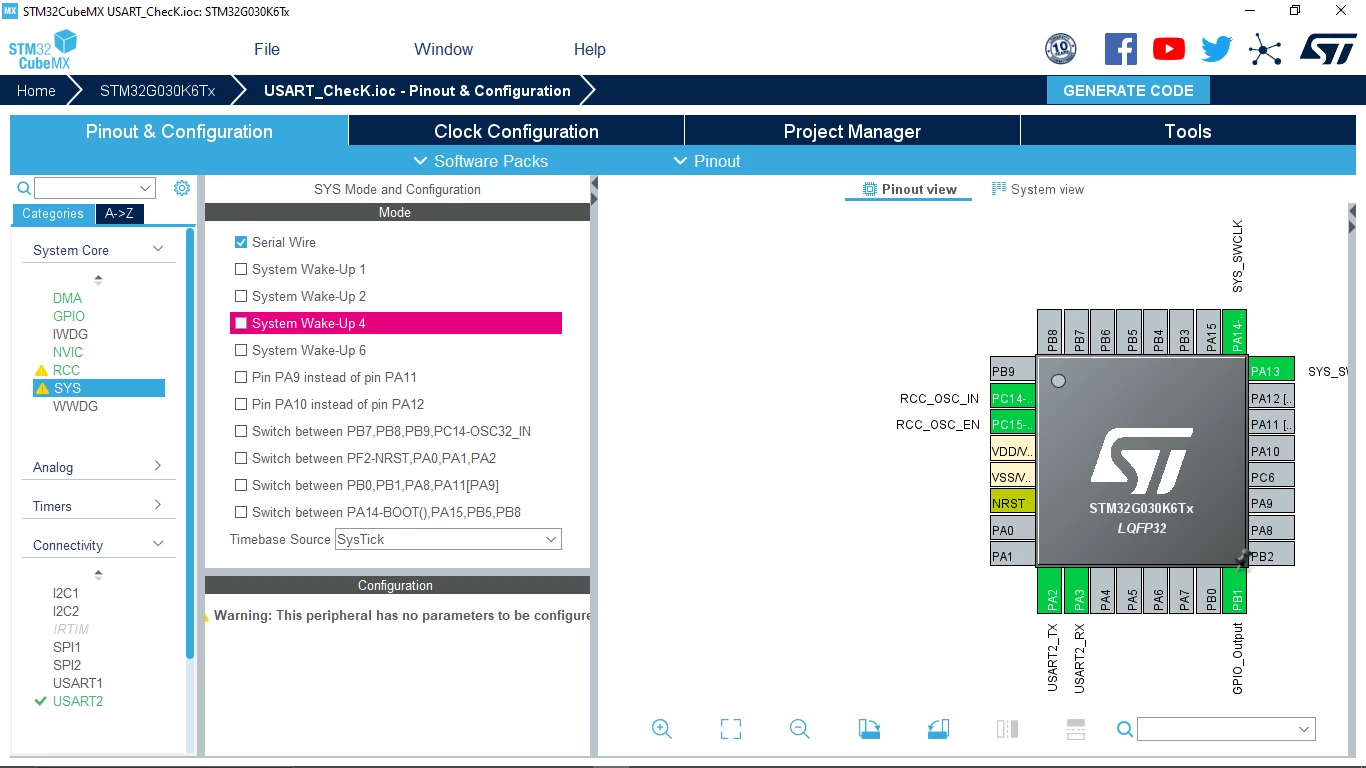This screenshot has width=1366, height=768.
Task: Rotate the chip clockwise
Action: 869,729
